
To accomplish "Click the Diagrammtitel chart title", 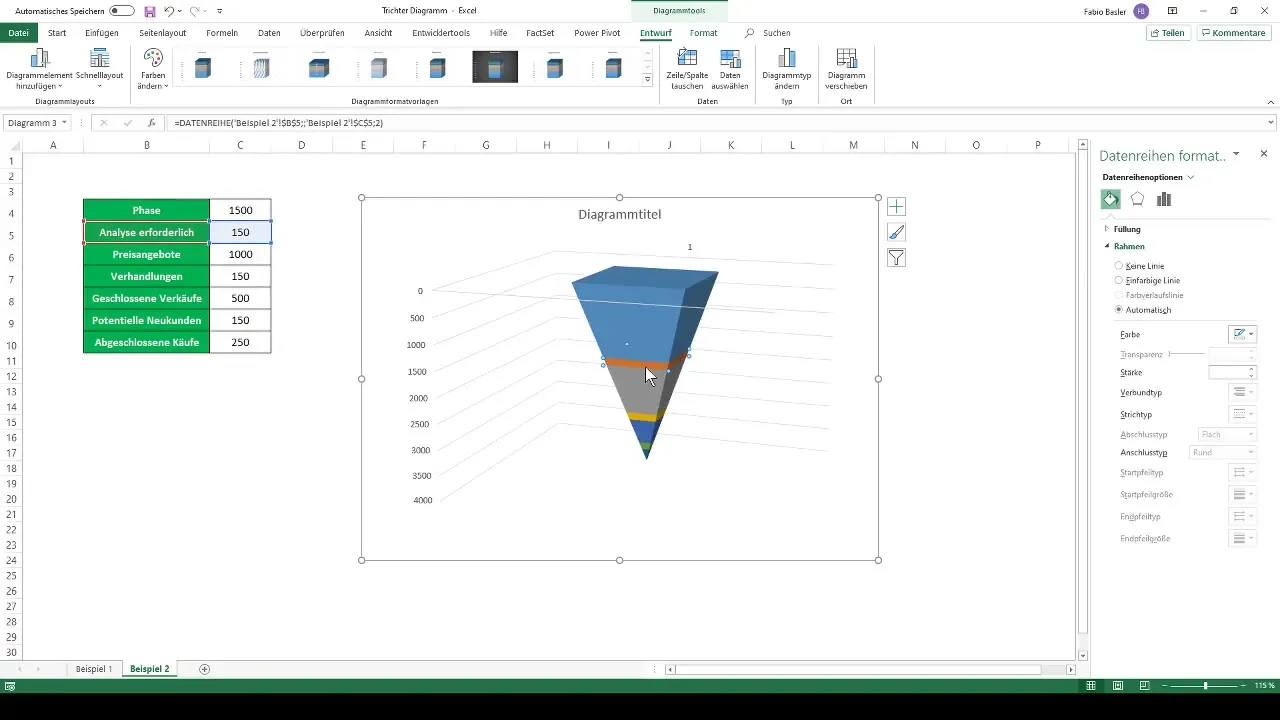I will click(x=620, y=214).
